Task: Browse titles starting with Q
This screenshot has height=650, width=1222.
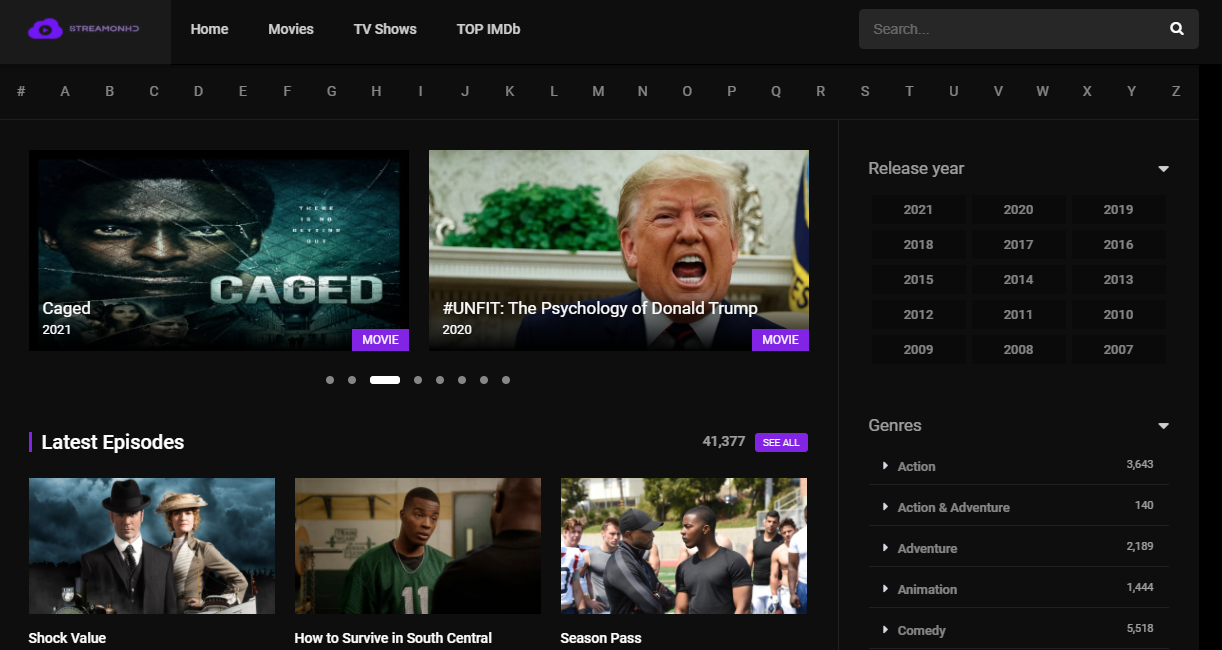Action: [x=775, y=91]
